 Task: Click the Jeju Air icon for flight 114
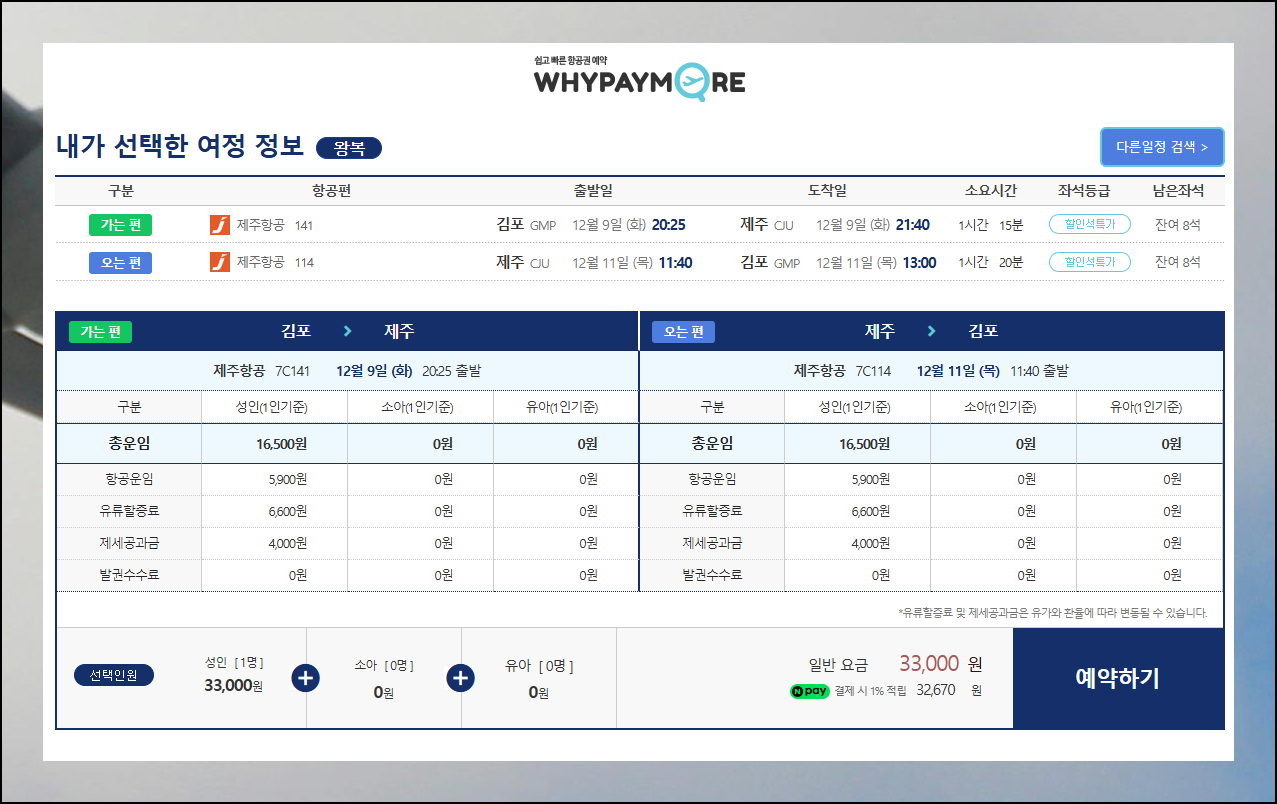[220, 262]
